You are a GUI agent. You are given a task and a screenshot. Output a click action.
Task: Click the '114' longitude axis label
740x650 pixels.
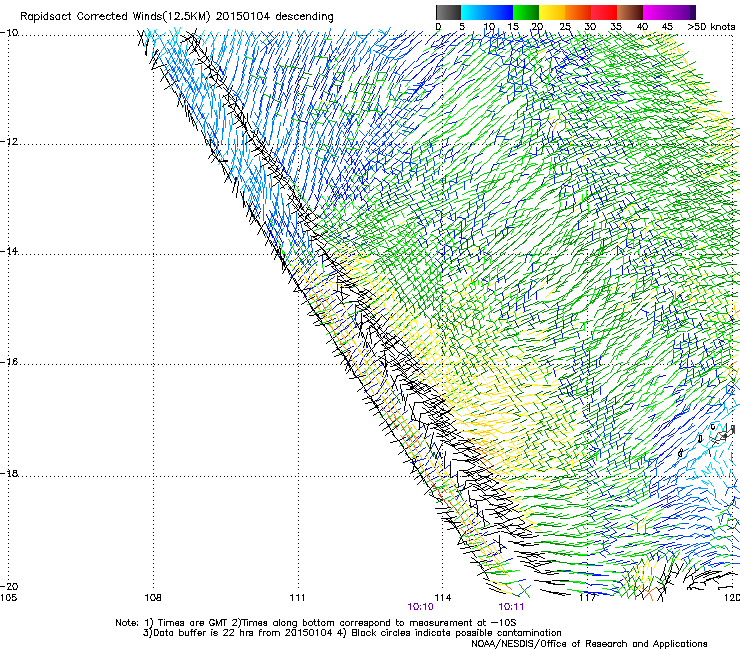tap(443, 598)
